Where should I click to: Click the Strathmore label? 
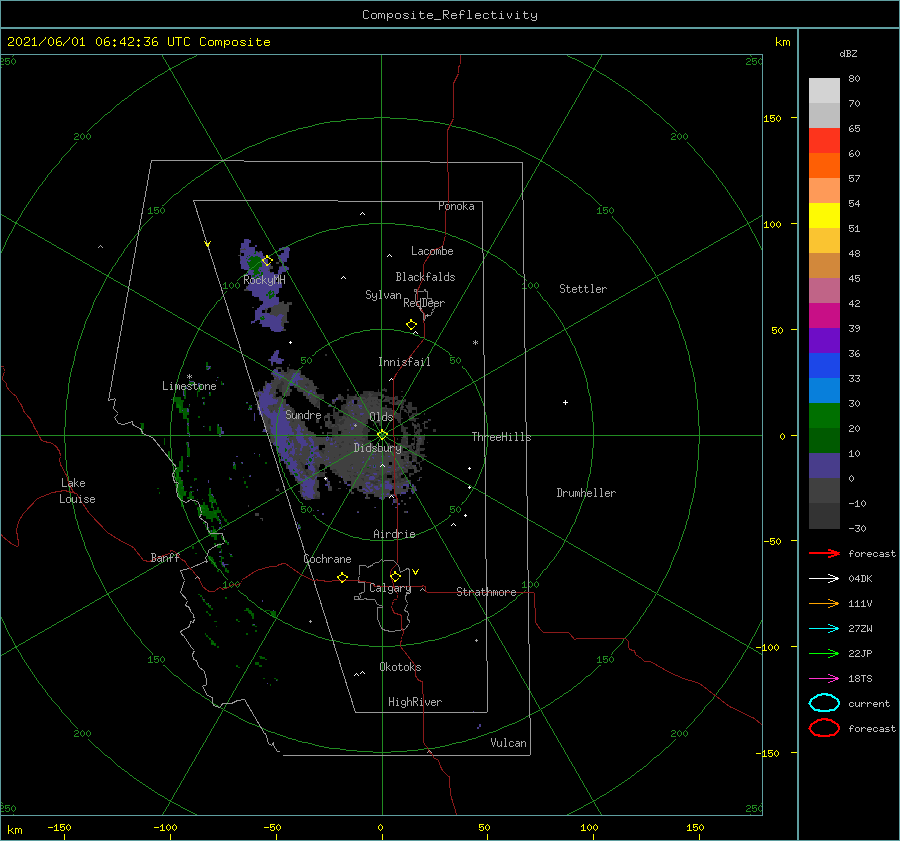tap(486, 592)
